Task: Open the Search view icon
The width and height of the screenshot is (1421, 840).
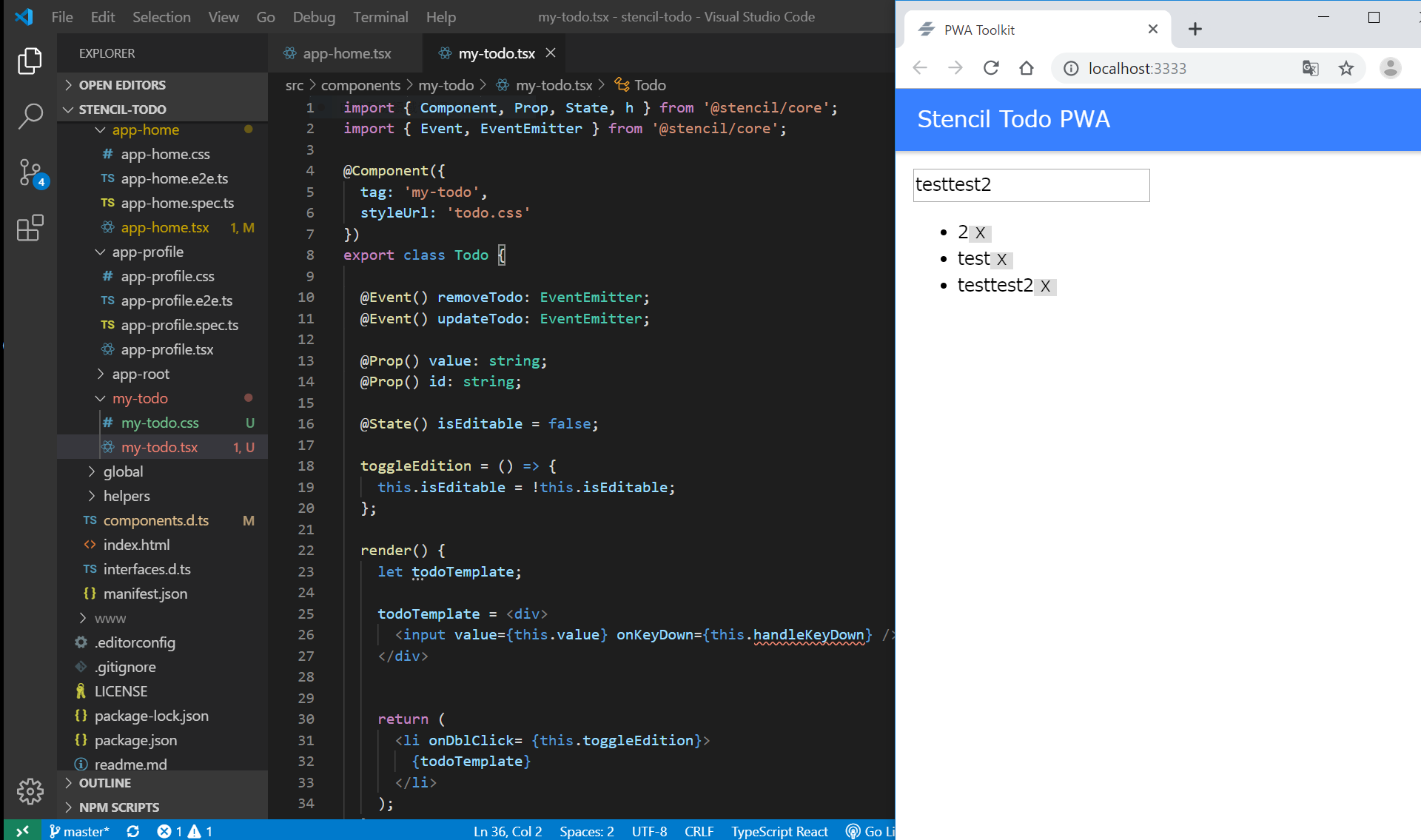Action: [x=30, y=116]
